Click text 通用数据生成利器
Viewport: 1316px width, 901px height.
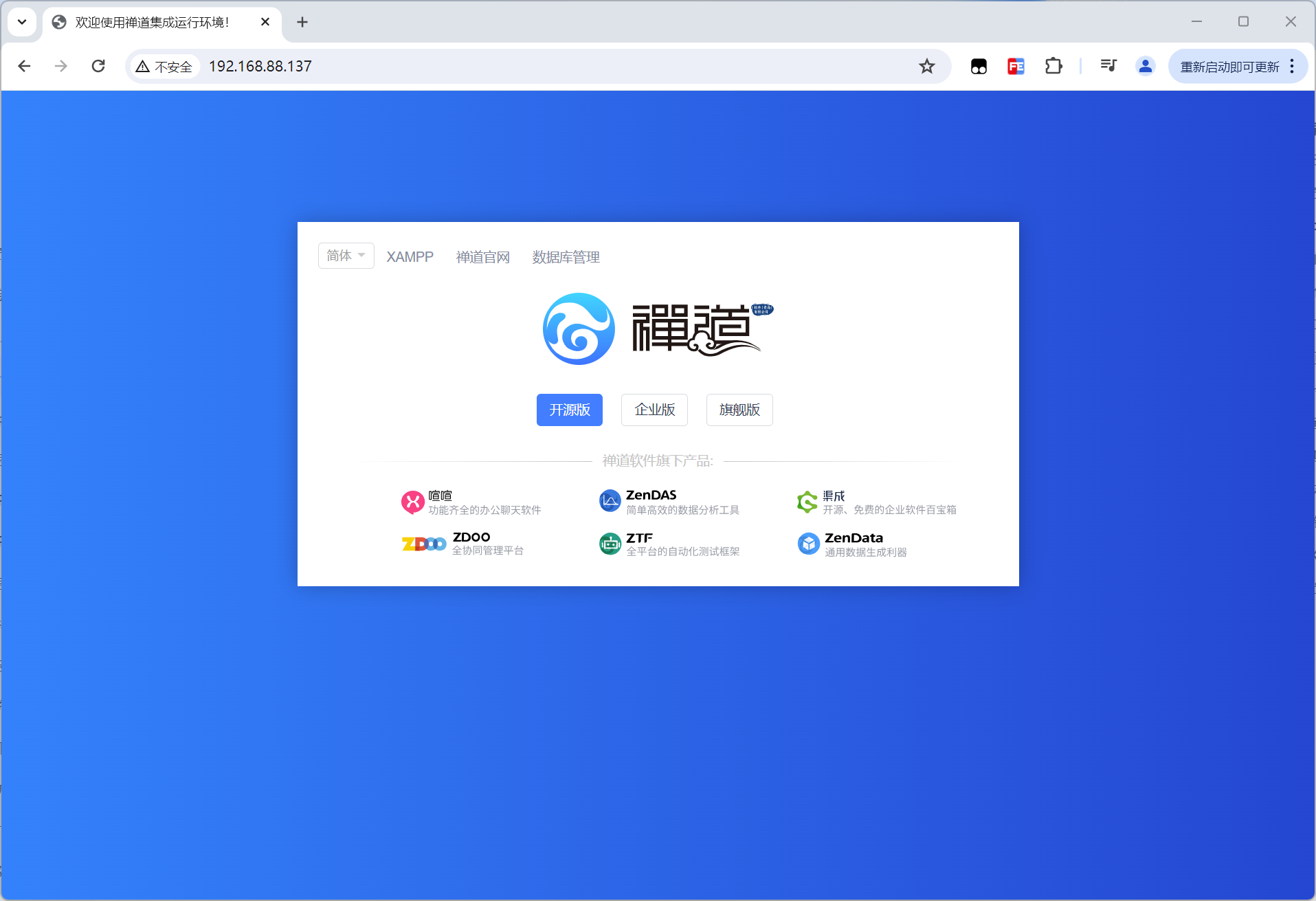(866, 552)
